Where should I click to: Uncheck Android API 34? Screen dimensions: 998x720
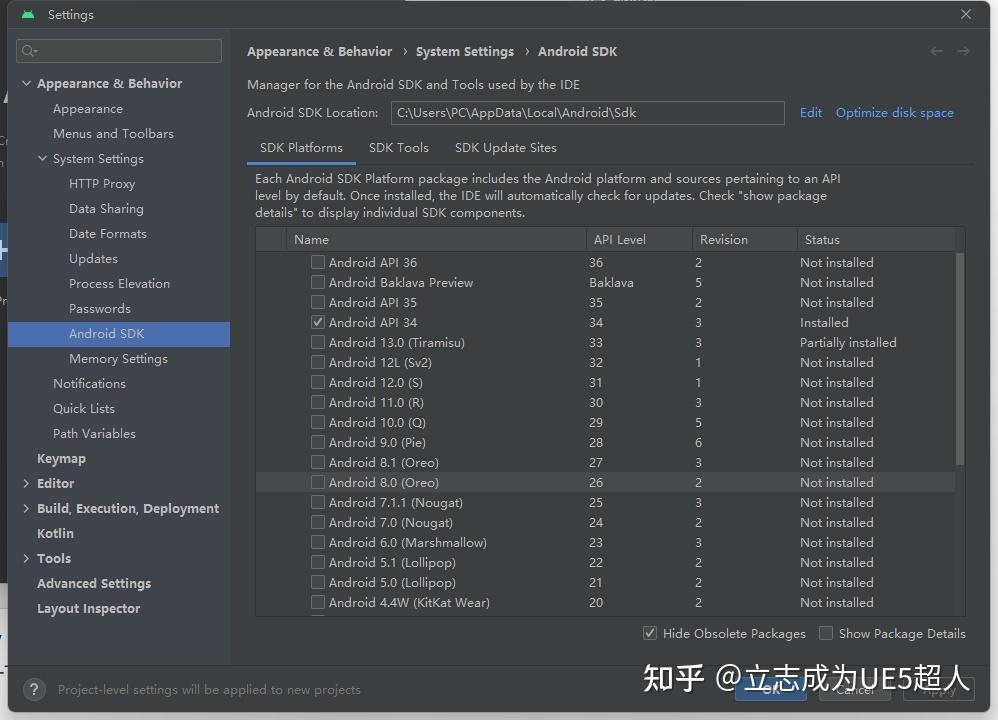317,322
